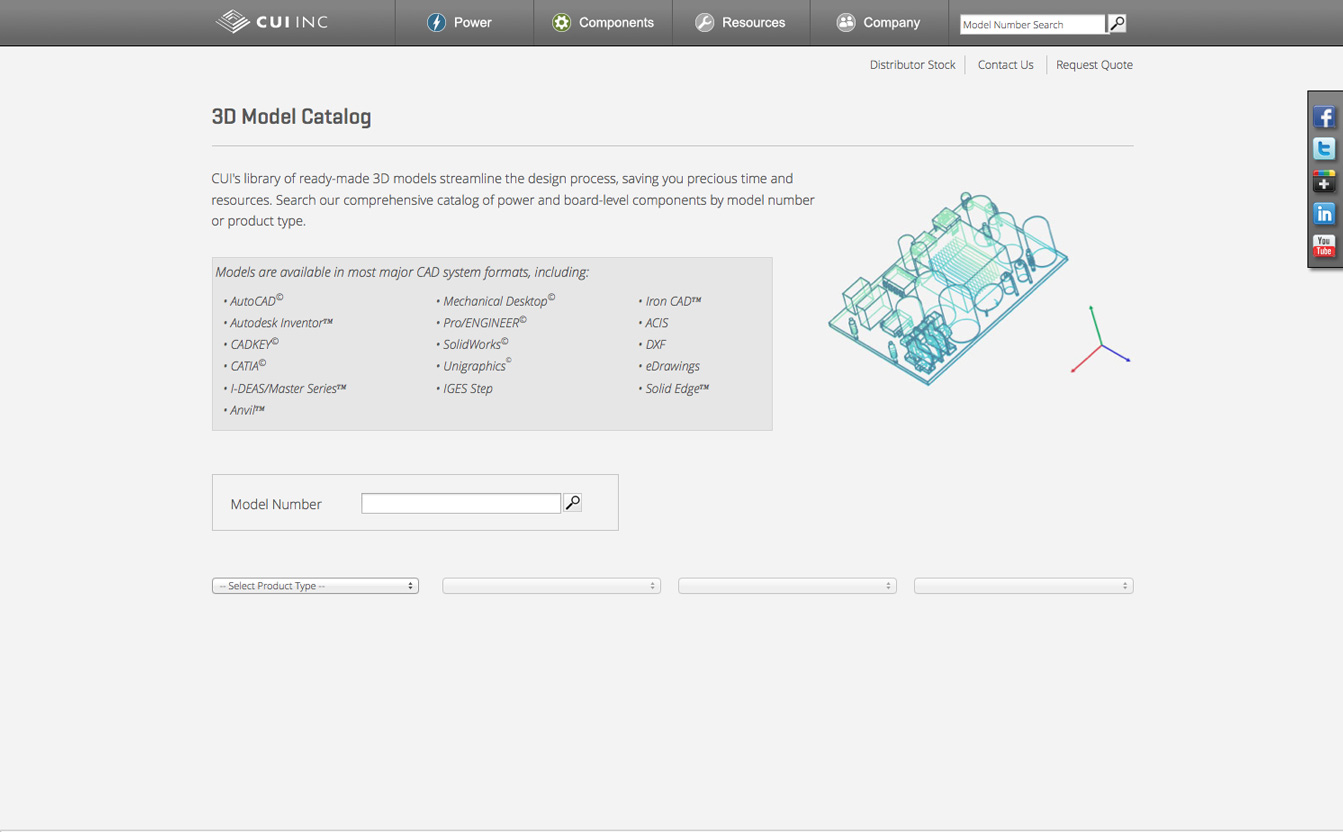Expand the Select Product Type dropdown
This screenshot has width=1343, height=832.
(x=315, y=586)
